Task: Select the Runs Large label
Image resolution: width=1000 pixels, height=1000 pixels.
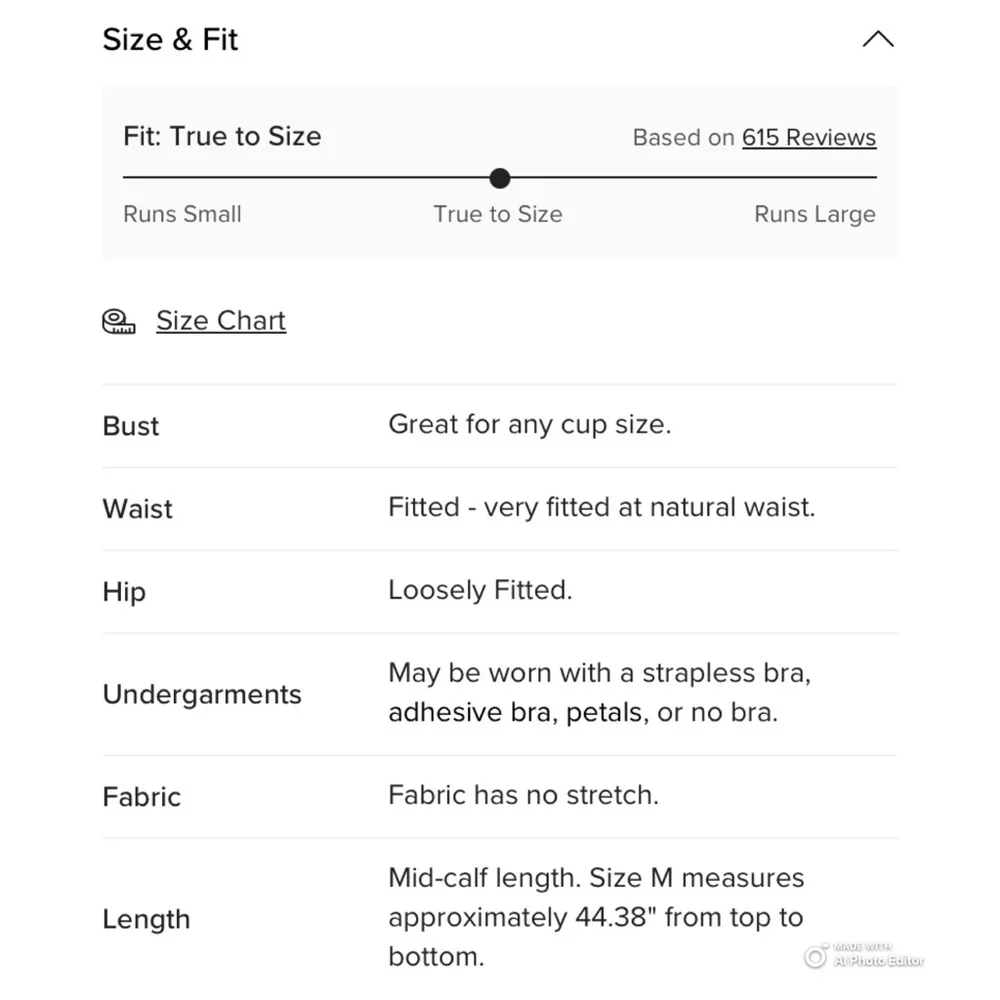Action: [814, 214]
